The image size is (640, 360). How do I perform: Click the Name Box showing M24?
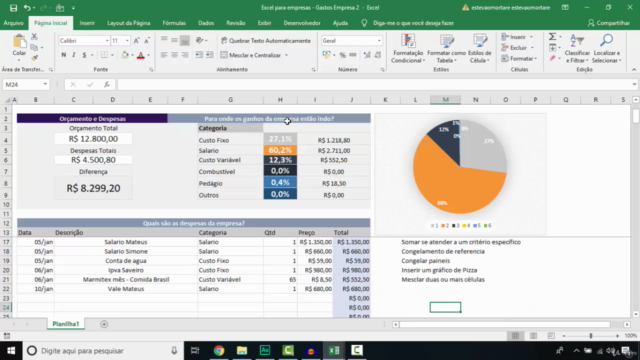pyautogui.click(x=26, y=84)
